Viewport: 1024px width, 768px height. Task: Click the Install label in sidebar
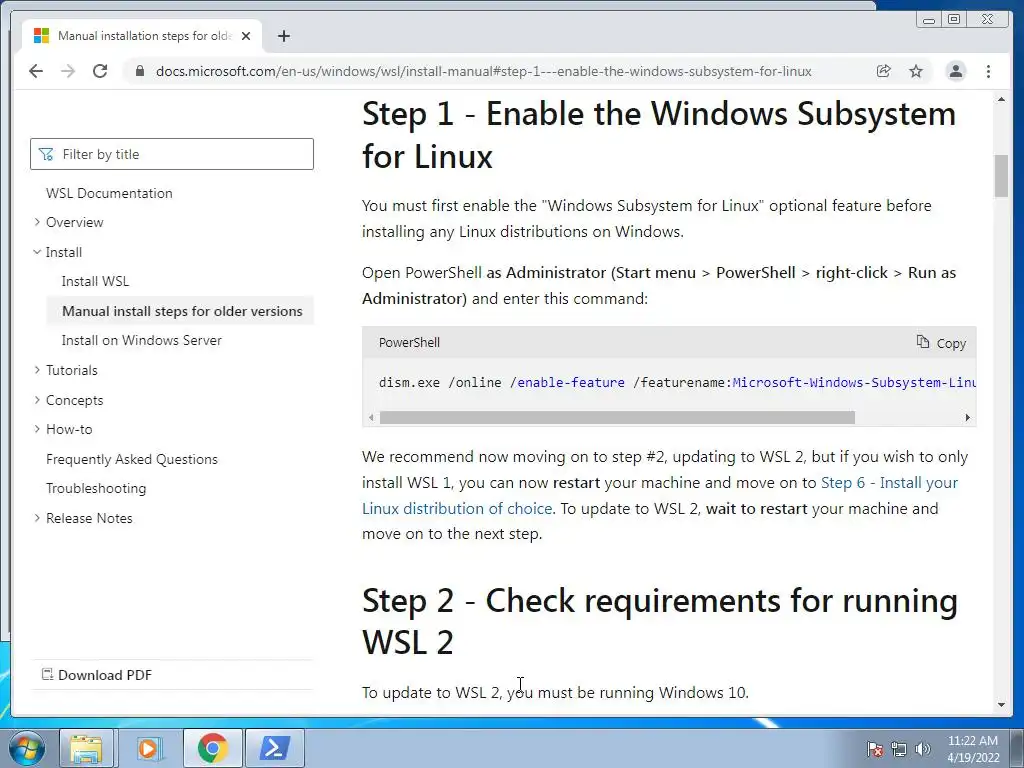point(64,252)
